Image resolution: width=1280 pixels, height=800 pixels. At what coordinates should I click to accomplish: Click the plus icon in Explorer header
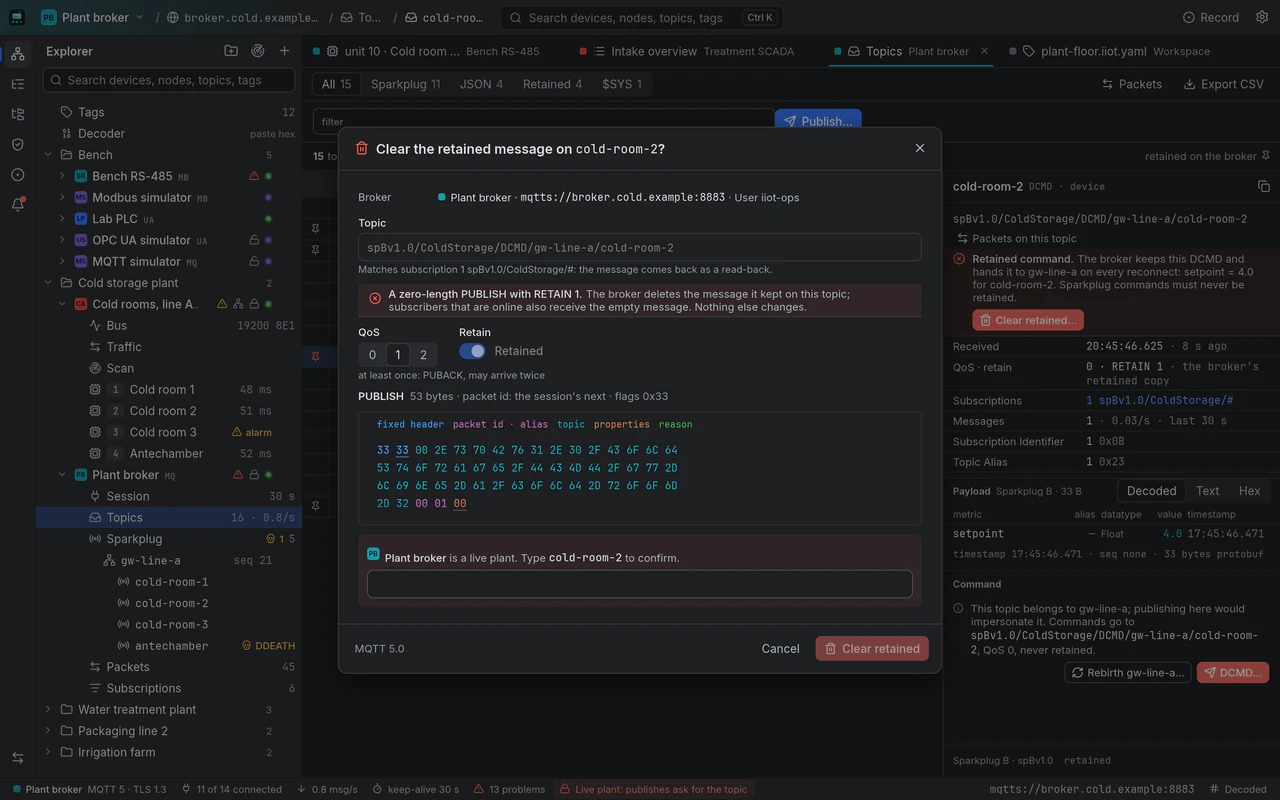coord(285,51)
